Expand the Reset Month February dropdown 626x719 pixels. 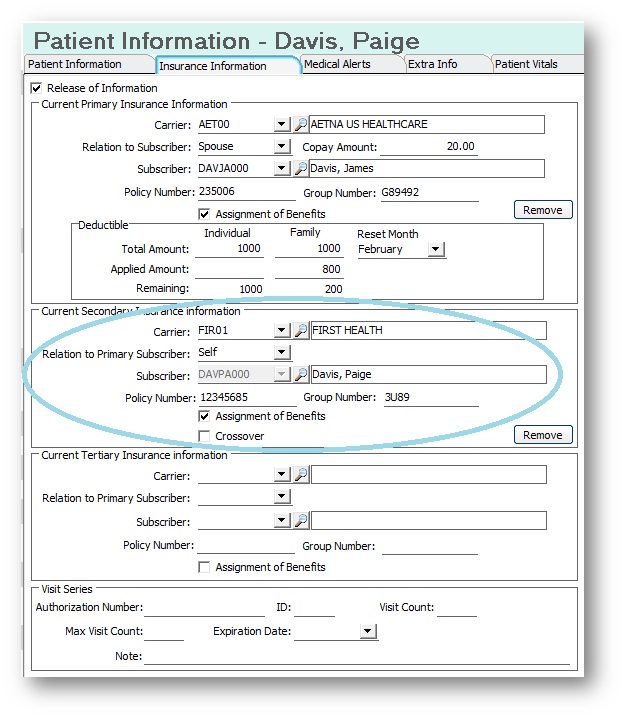tap(436, 249)
